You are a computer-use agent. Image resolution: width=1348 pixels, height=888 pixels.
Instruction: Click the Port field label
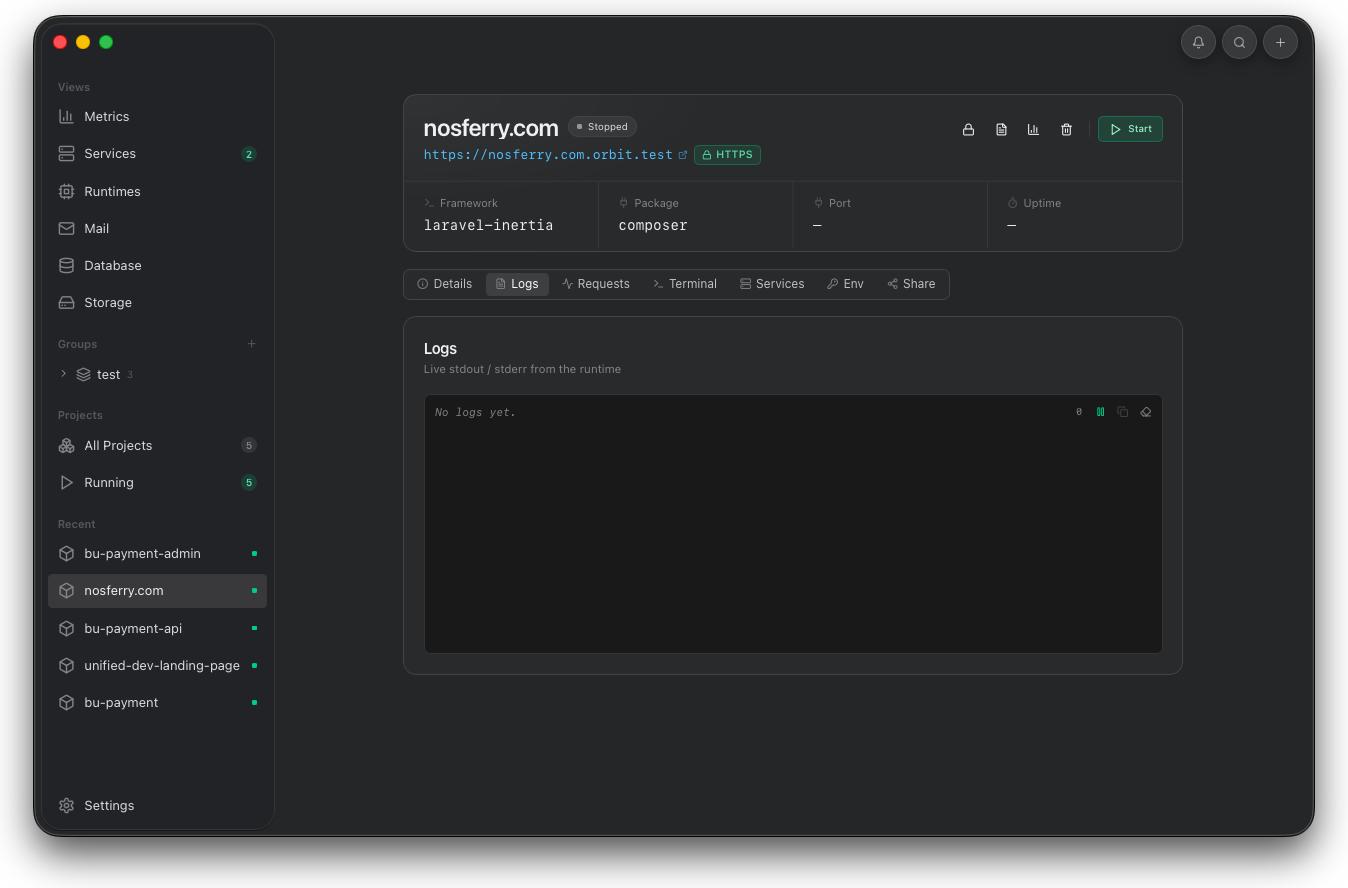[x=839, y=203]
